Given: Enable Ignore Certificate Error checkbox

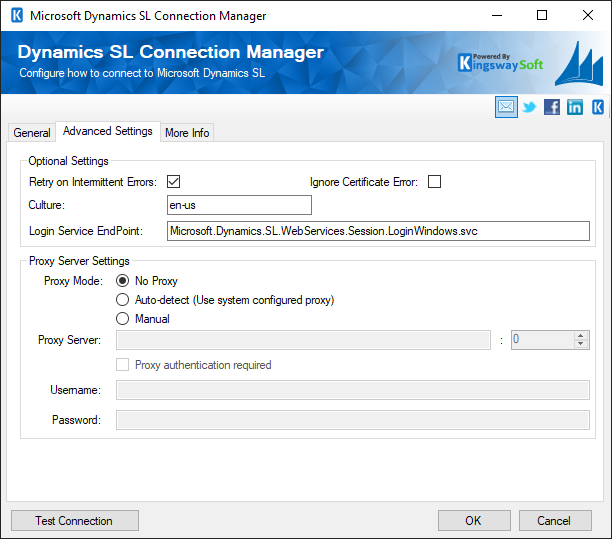Looking at the screenshot, I should coord(434,181).
